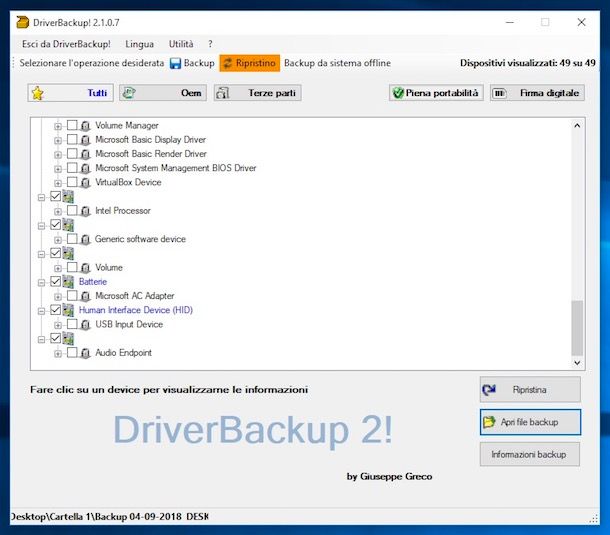Image resolution: width=610 pixels, height=535 pixels.
Task: Collapse the Batterie category node
Action: (41, 282)
